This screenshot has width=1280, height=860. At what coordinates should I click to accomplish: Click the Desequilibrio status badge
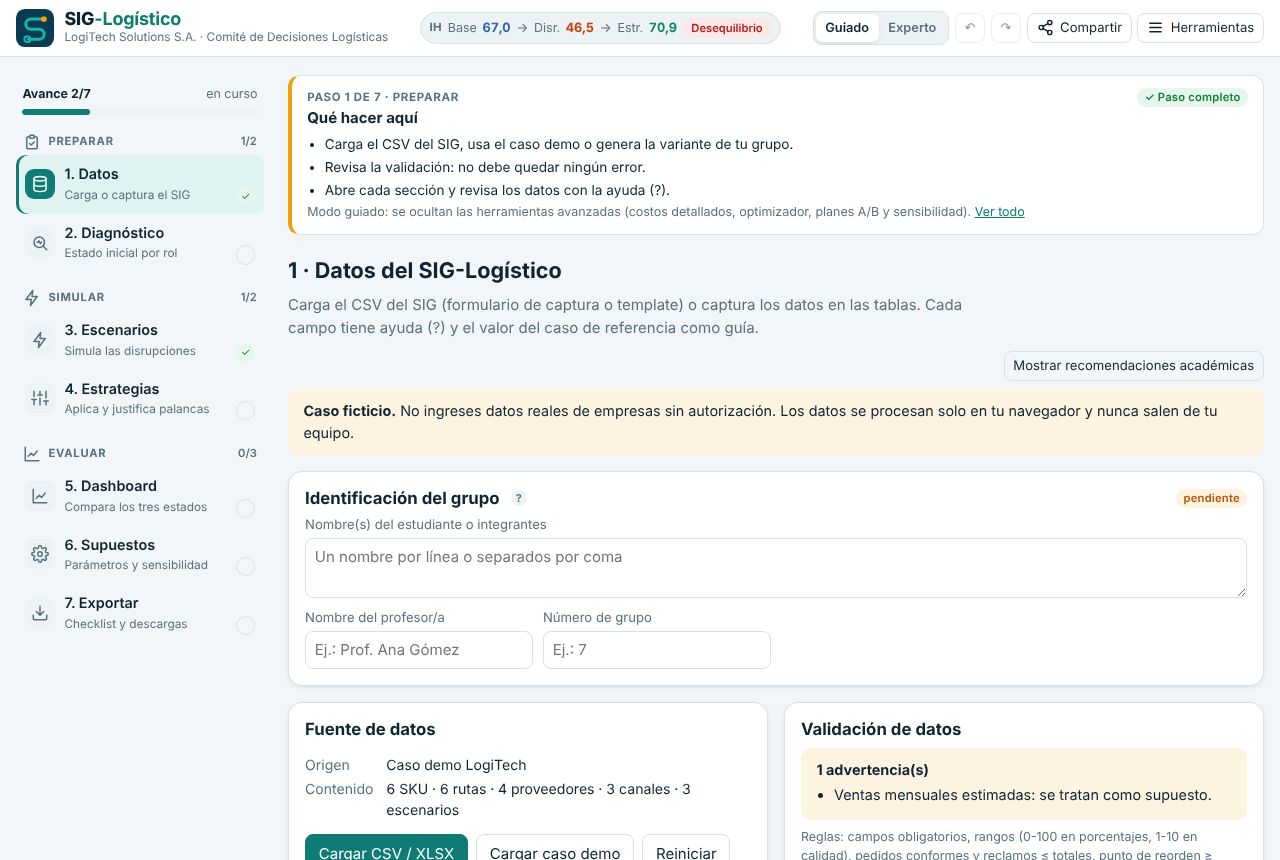[727, 28]
